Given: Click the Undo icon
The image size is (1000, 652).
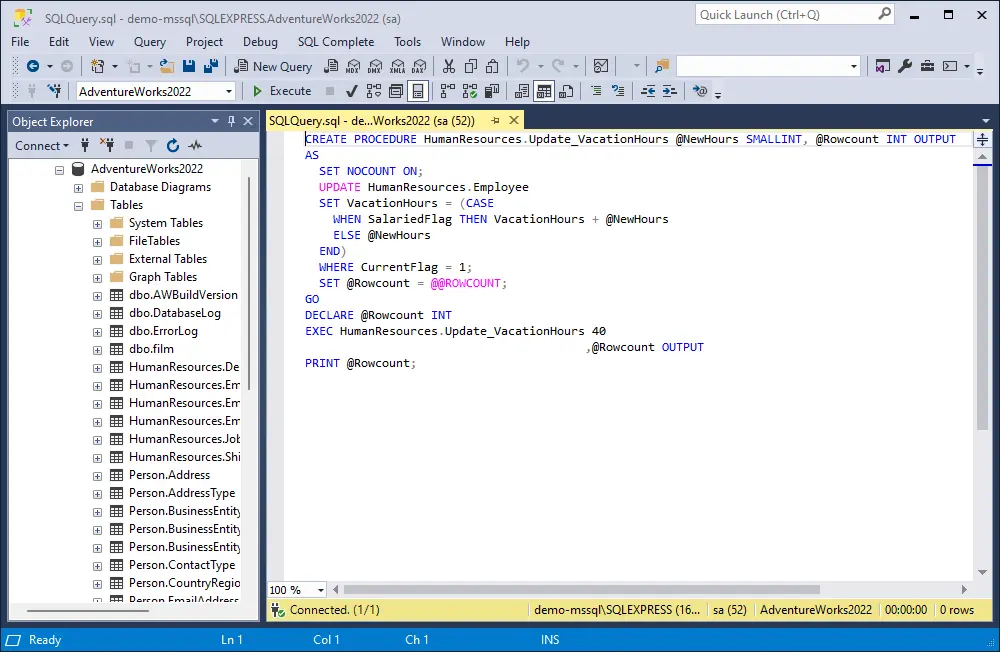Looking at the screenshot, I should point(522,66).
